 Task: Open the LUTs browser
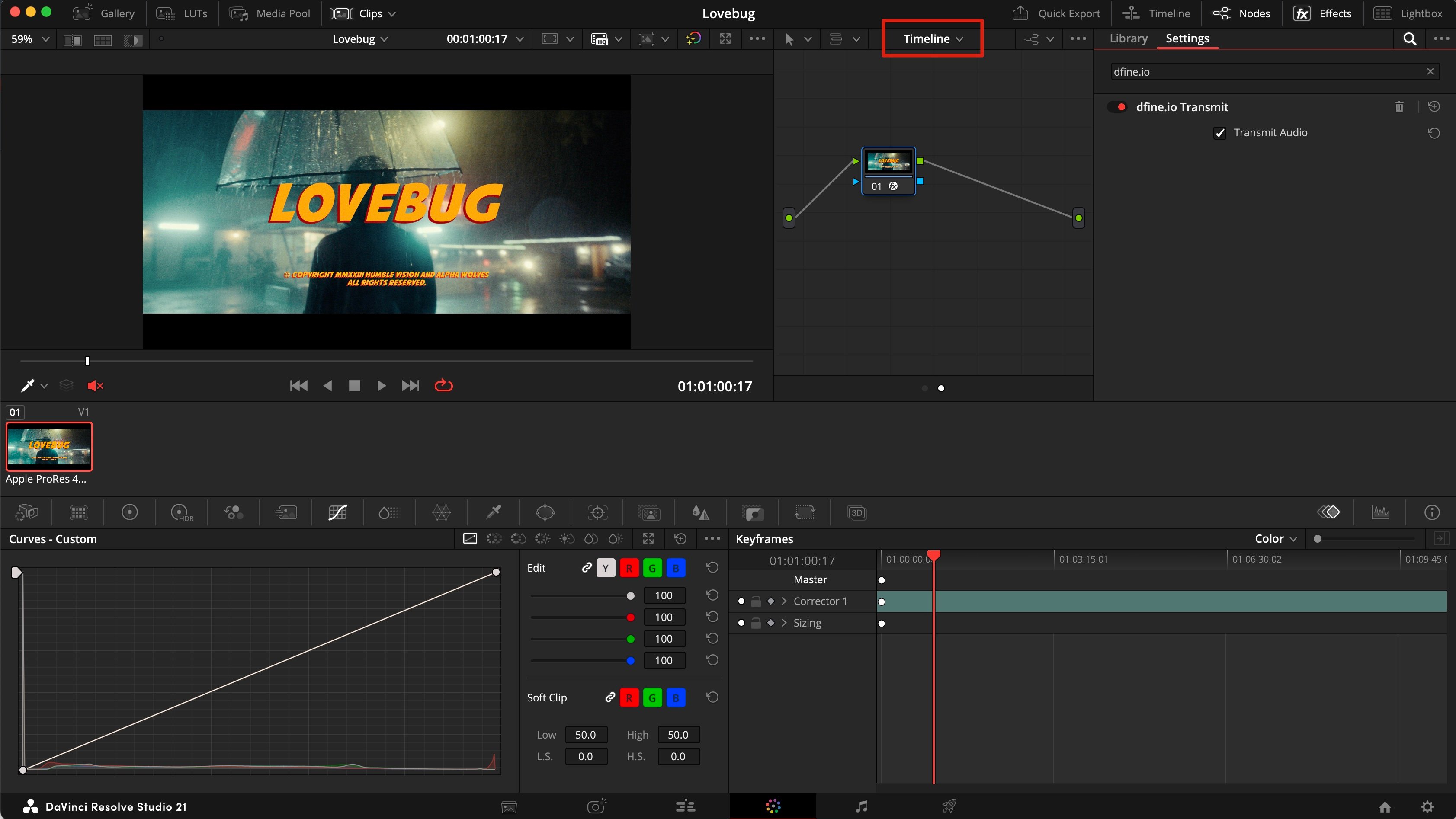[x=182, y=13]
